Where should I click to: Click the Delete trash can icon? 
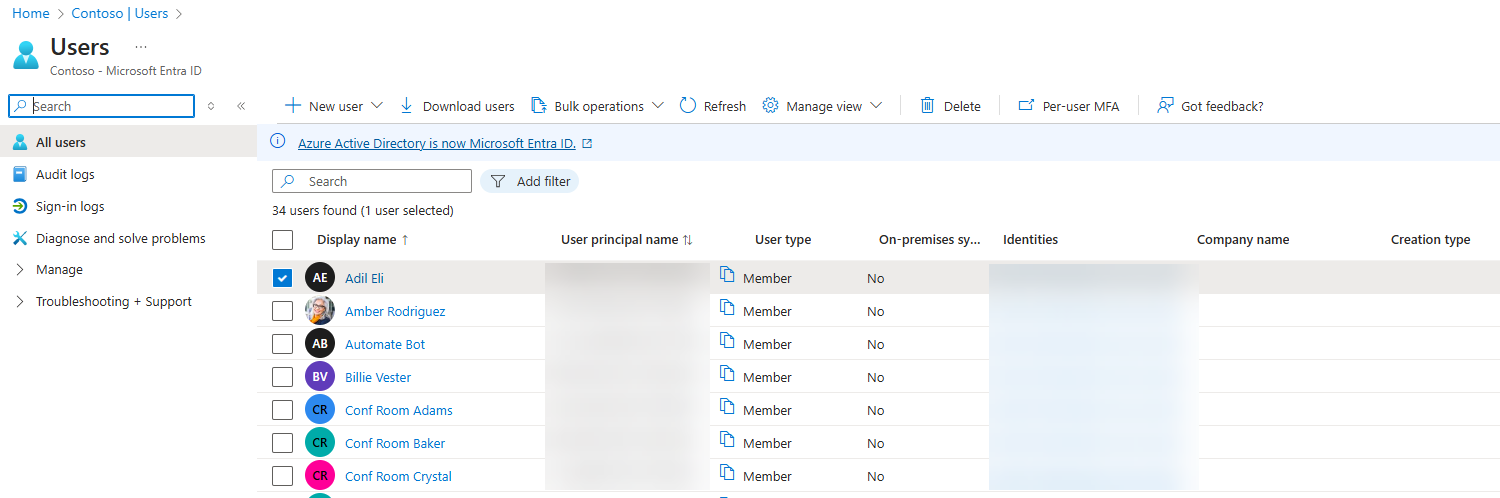coord(928,106)
